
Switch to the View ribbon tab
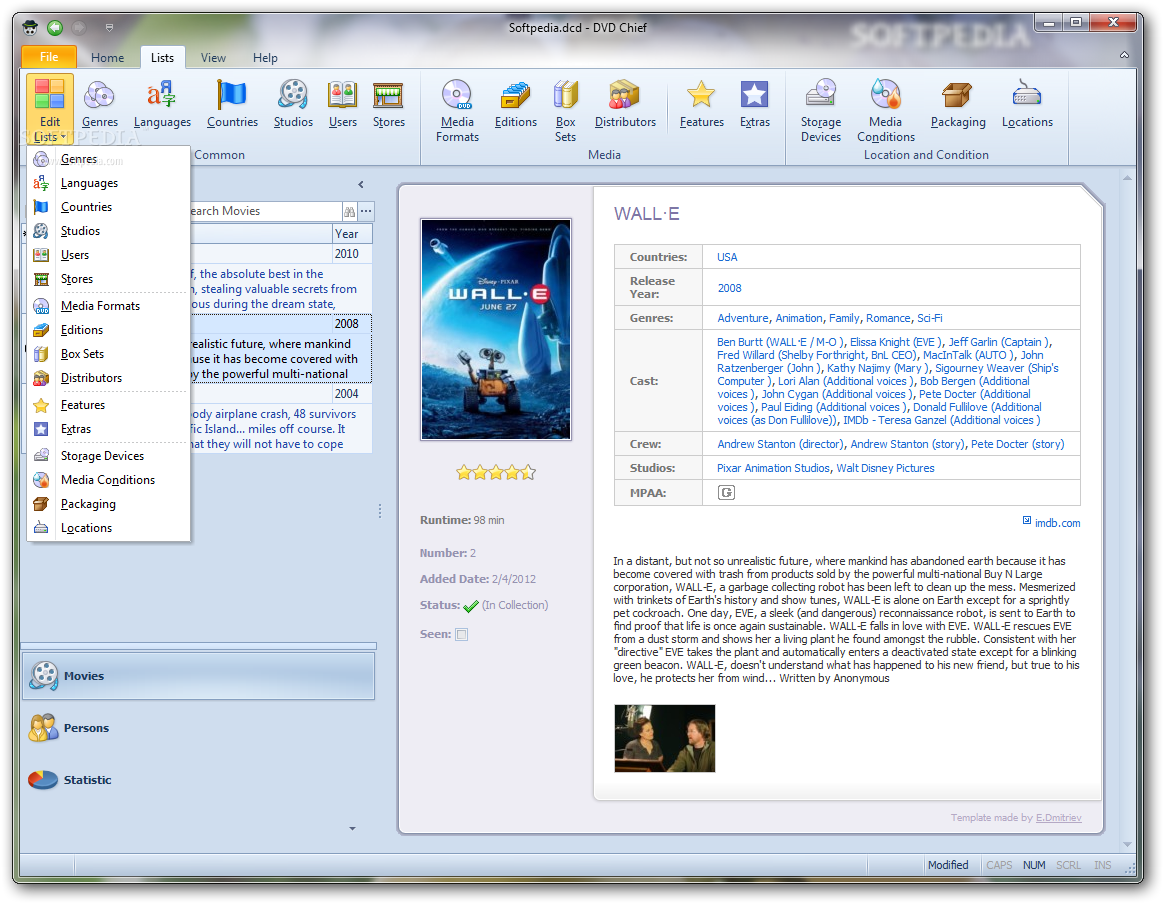click(x=213, y=57)
